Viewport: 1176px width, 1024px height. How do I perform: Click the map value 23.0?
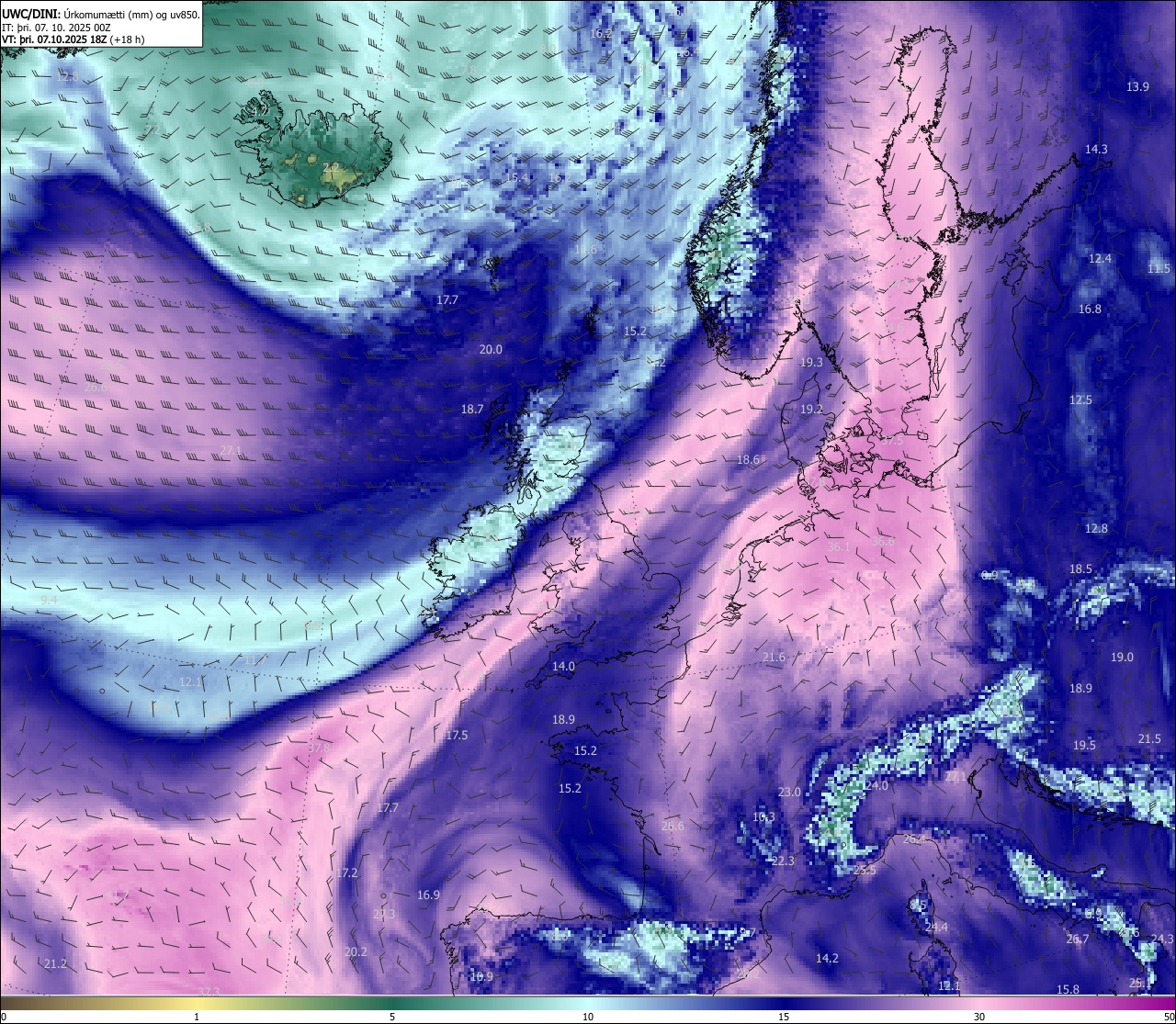[x=789, y=792]
